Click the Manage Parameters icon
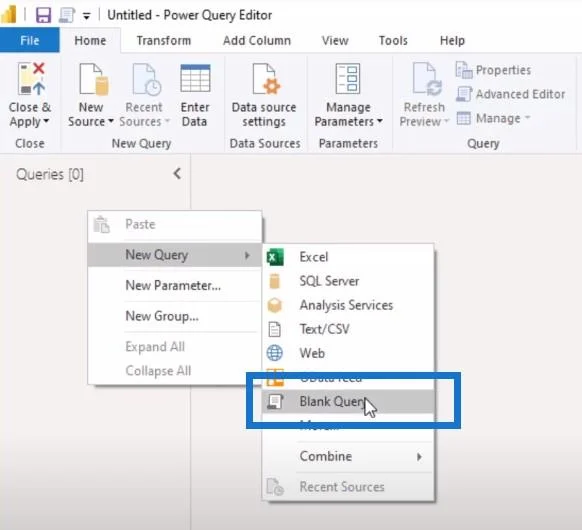This screenshot has width=582, height=530. [348, 78]
